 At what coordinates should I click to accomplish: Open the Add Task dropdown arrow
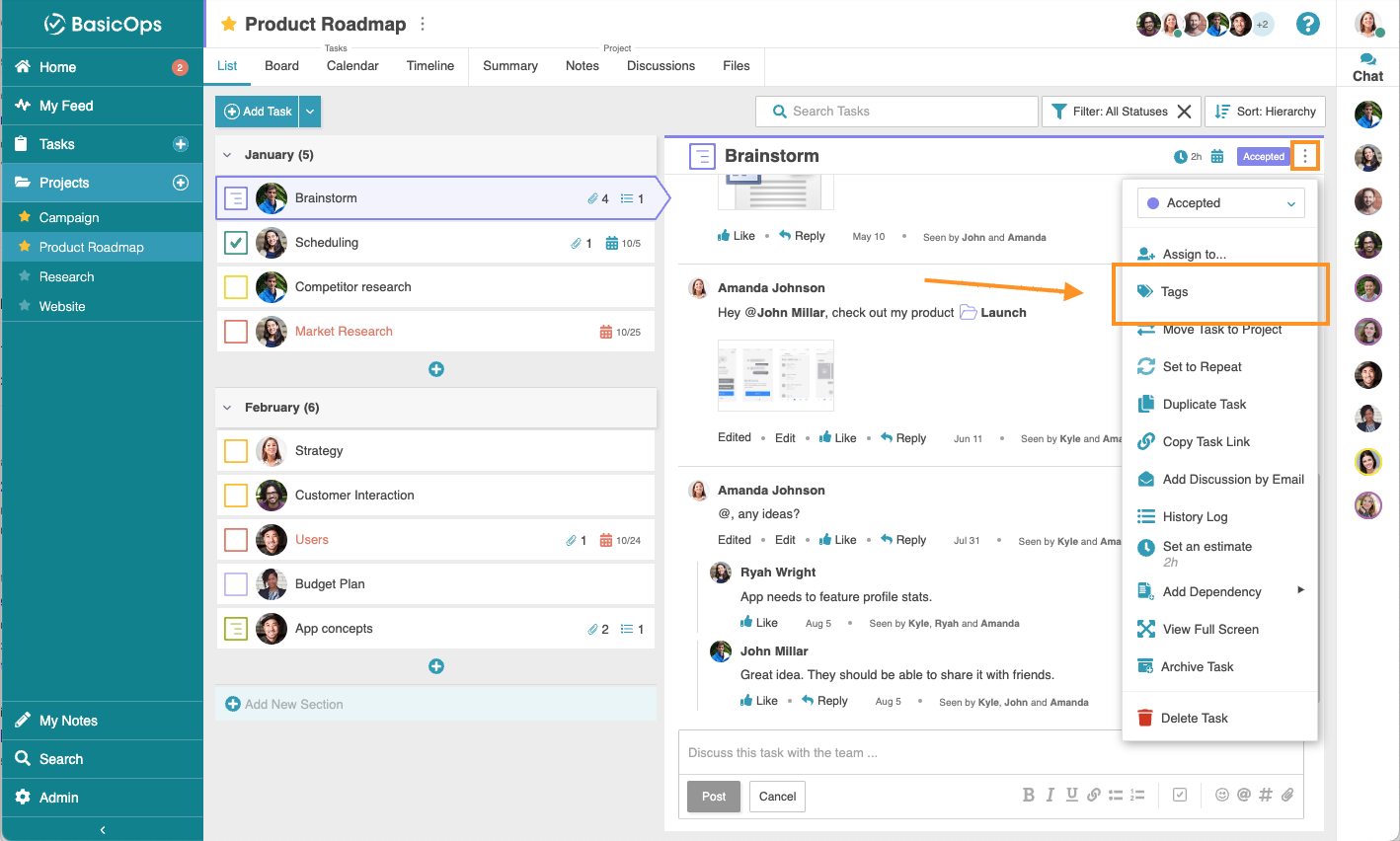pos(310,112)
